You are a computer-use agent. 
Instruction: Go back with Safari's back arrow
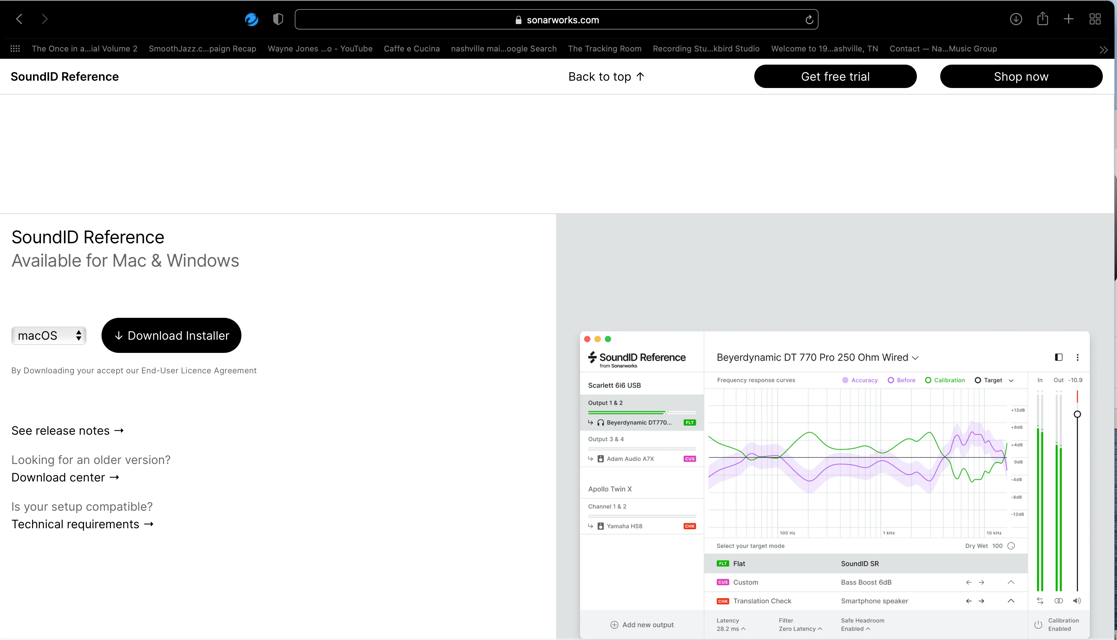coord(19,19)
